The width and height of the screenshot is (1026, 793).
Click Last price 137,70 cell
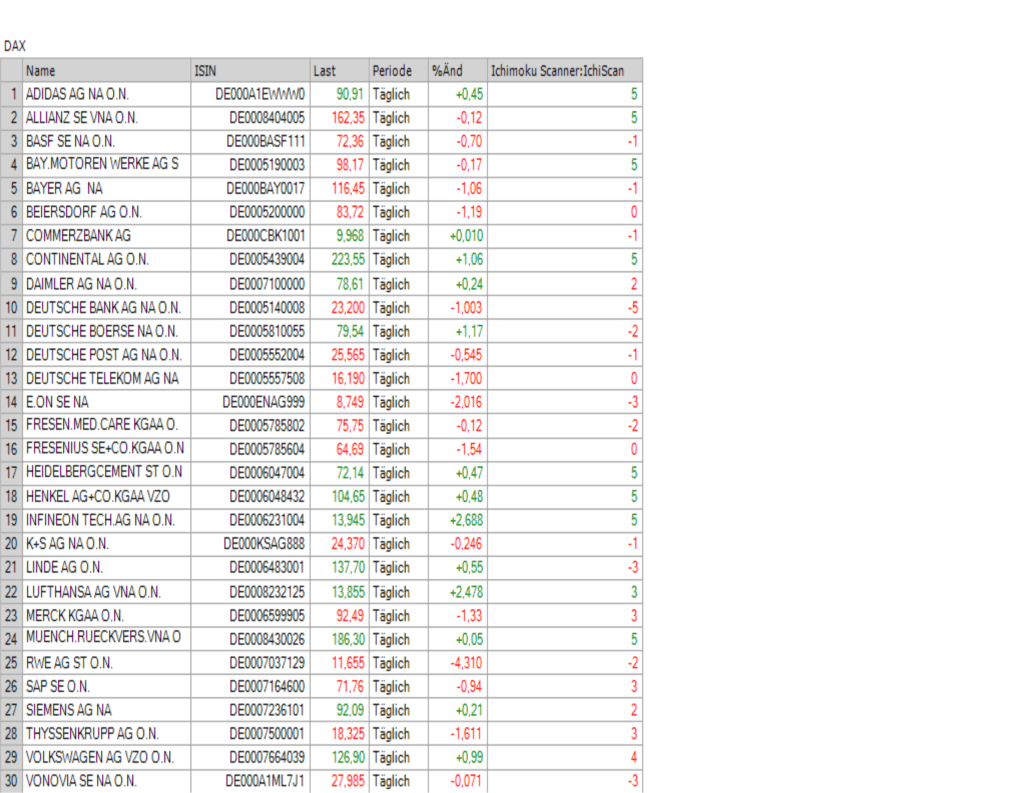pyautogui.click(x=340, y=567)
